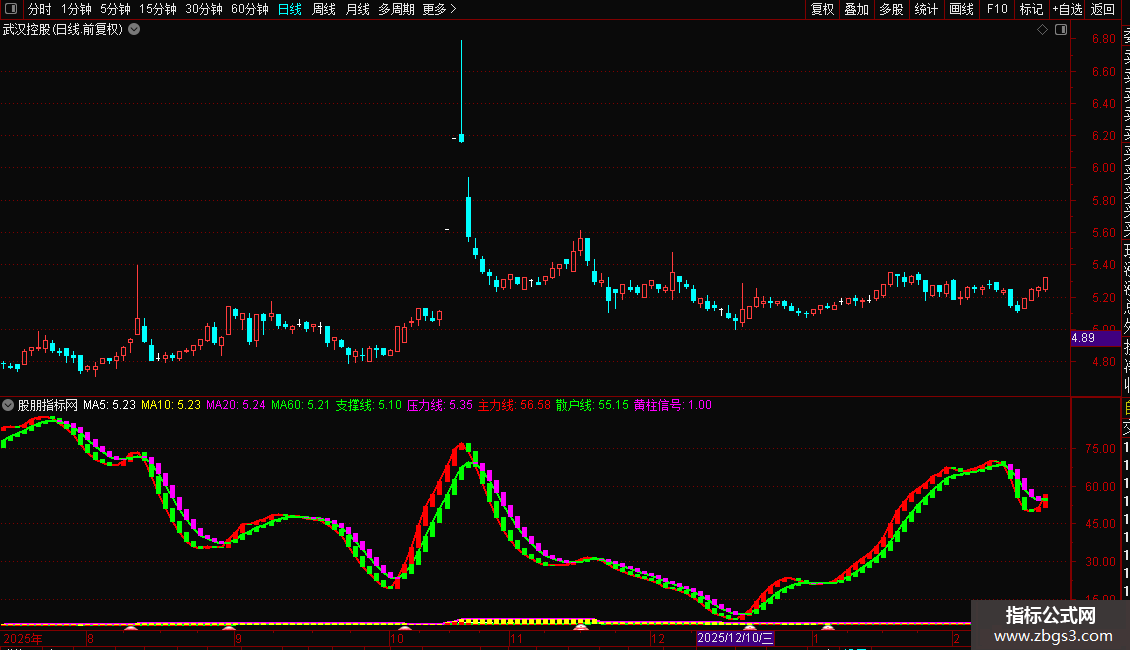Open the 股朋指标网 indicator dropdown icon

8,405
